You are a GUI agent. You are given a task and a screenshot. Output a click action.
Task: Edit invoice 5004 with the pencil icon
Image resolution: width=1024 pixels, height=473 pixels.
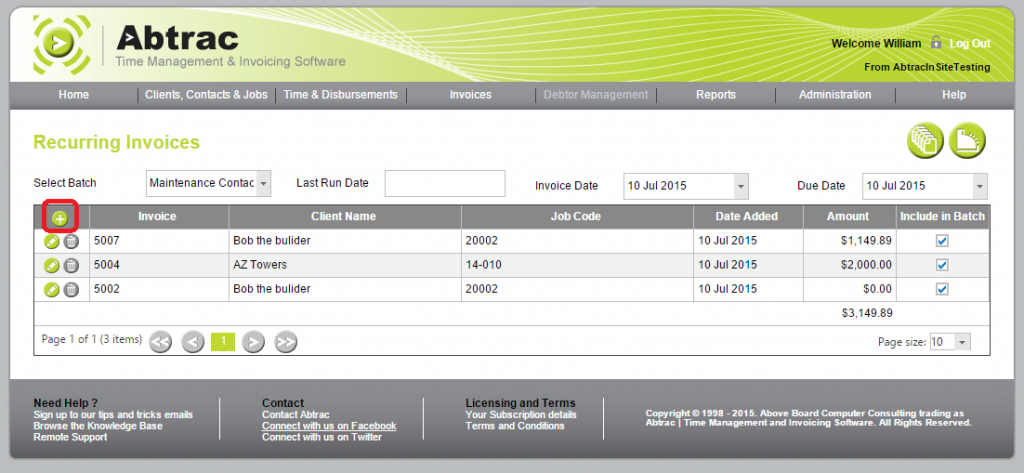[x=52, y=265]
